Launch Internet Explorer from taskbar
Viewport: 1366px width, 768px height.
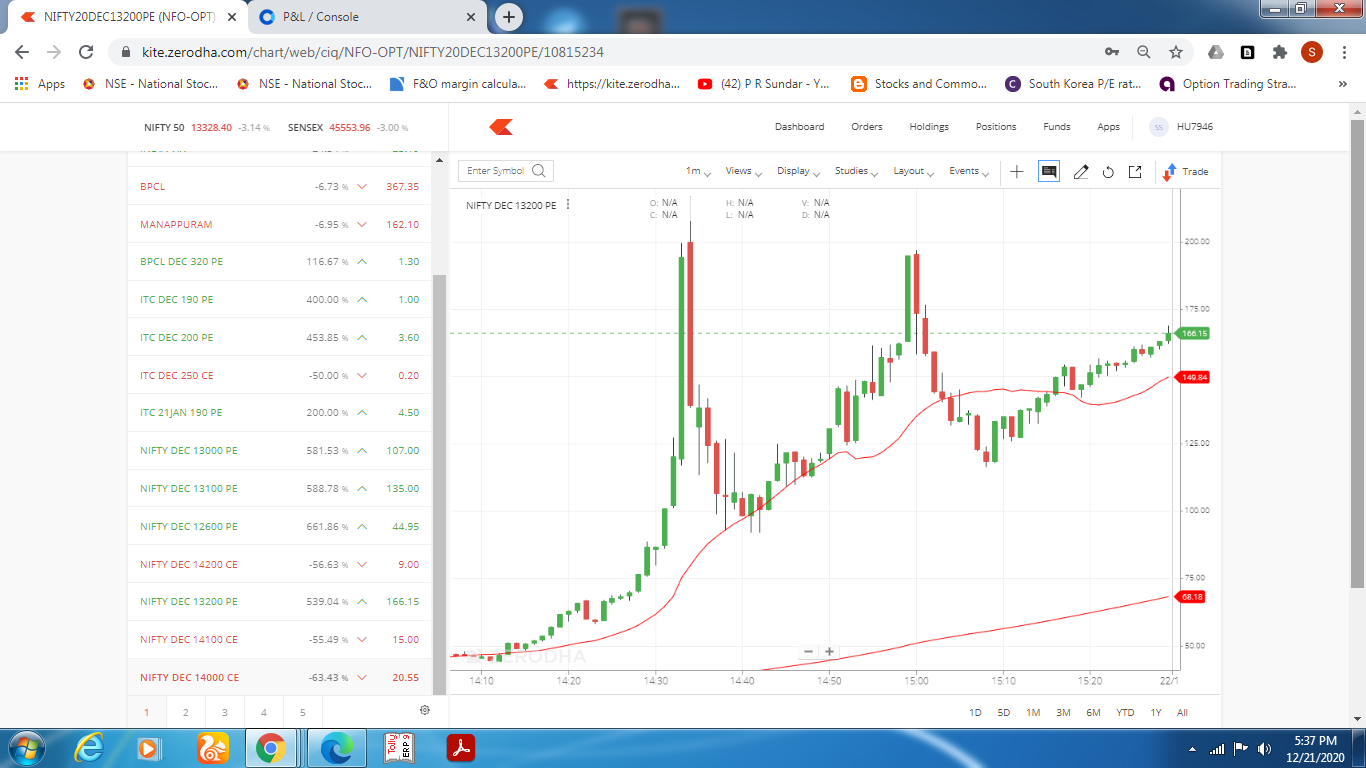[x=90, y=748]
